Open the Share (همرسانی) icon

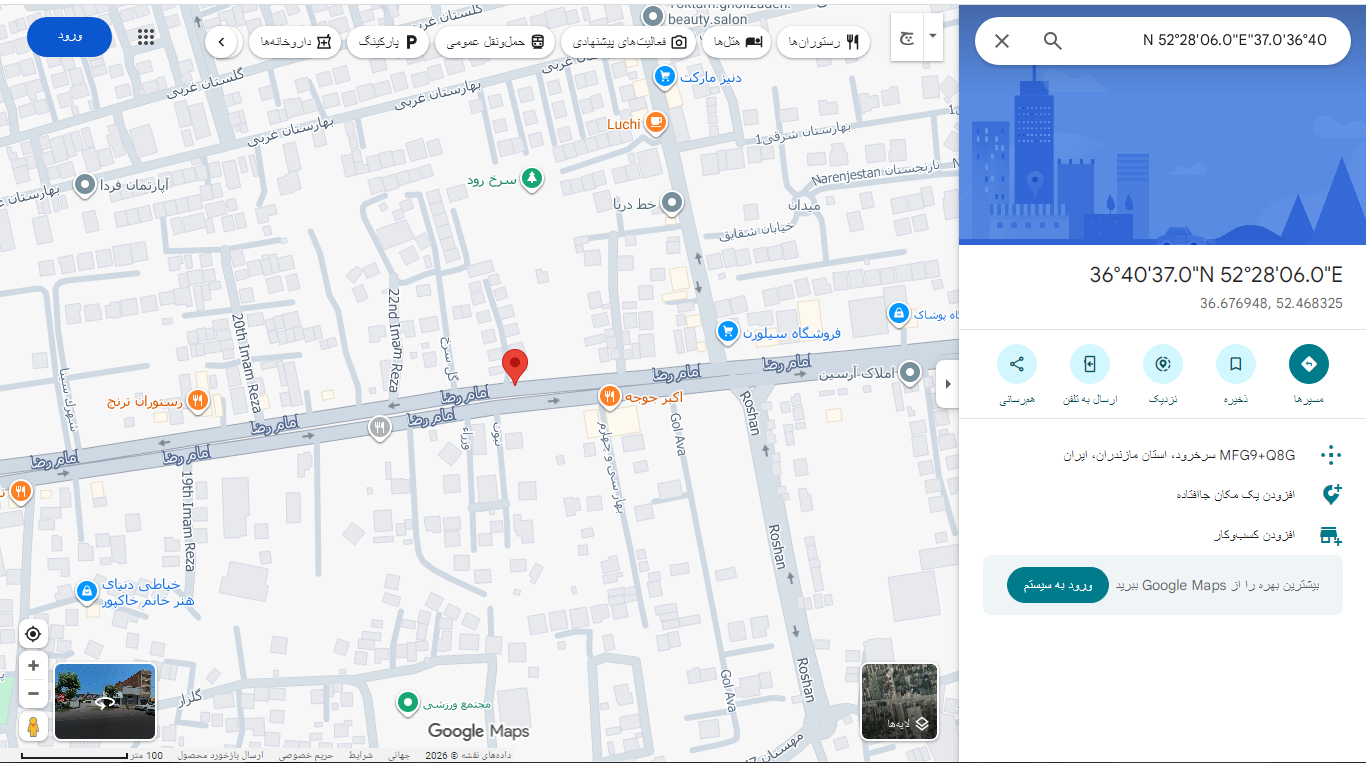tap(1017, 364)
